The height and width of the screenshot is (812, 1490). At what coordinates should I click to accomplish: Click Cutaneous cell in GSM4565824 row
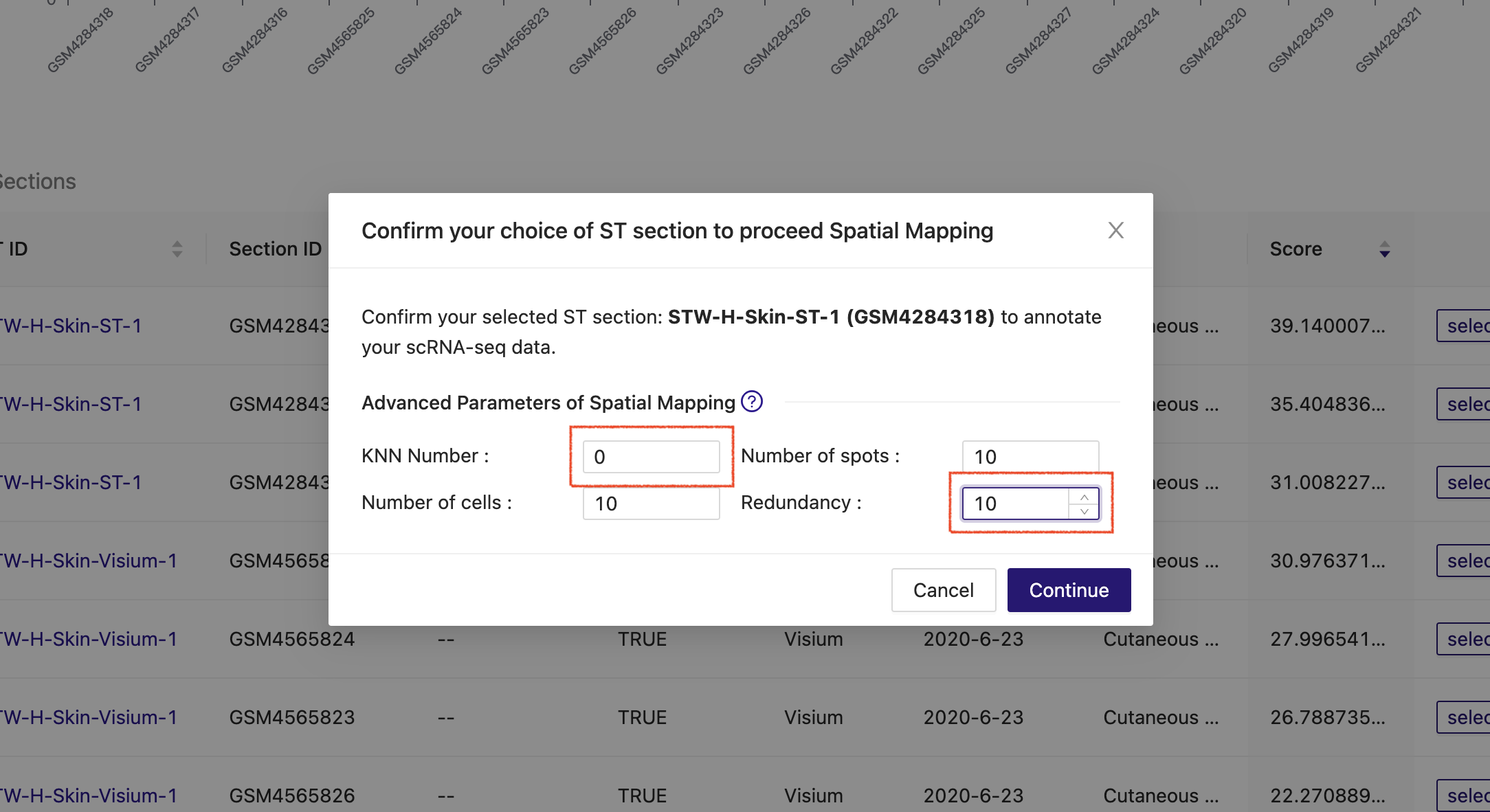click(1161, 639)
